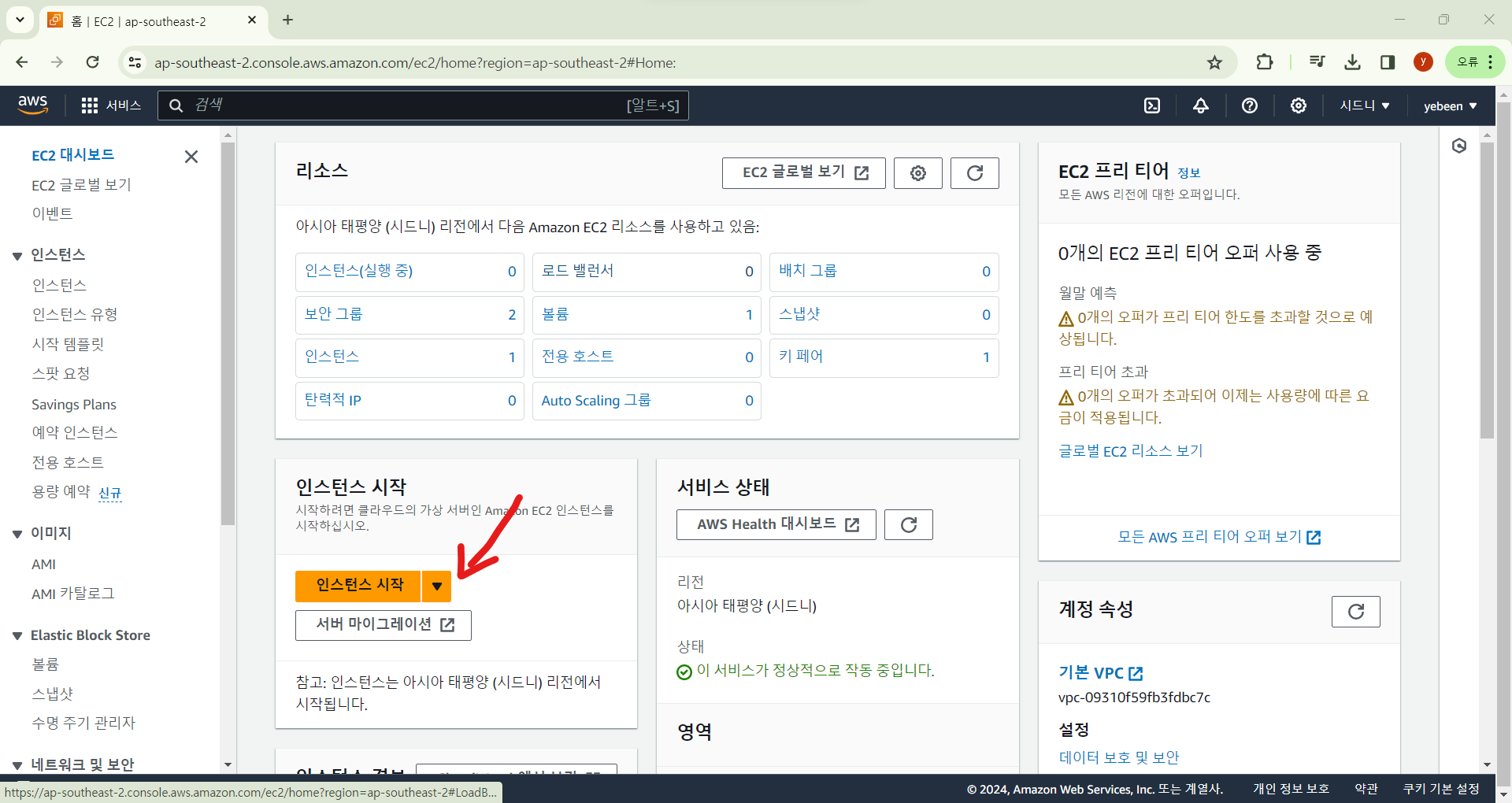Close the EC2 browser tab
This screenshot has height=803, width=1512.
click(x=252, y=20)
